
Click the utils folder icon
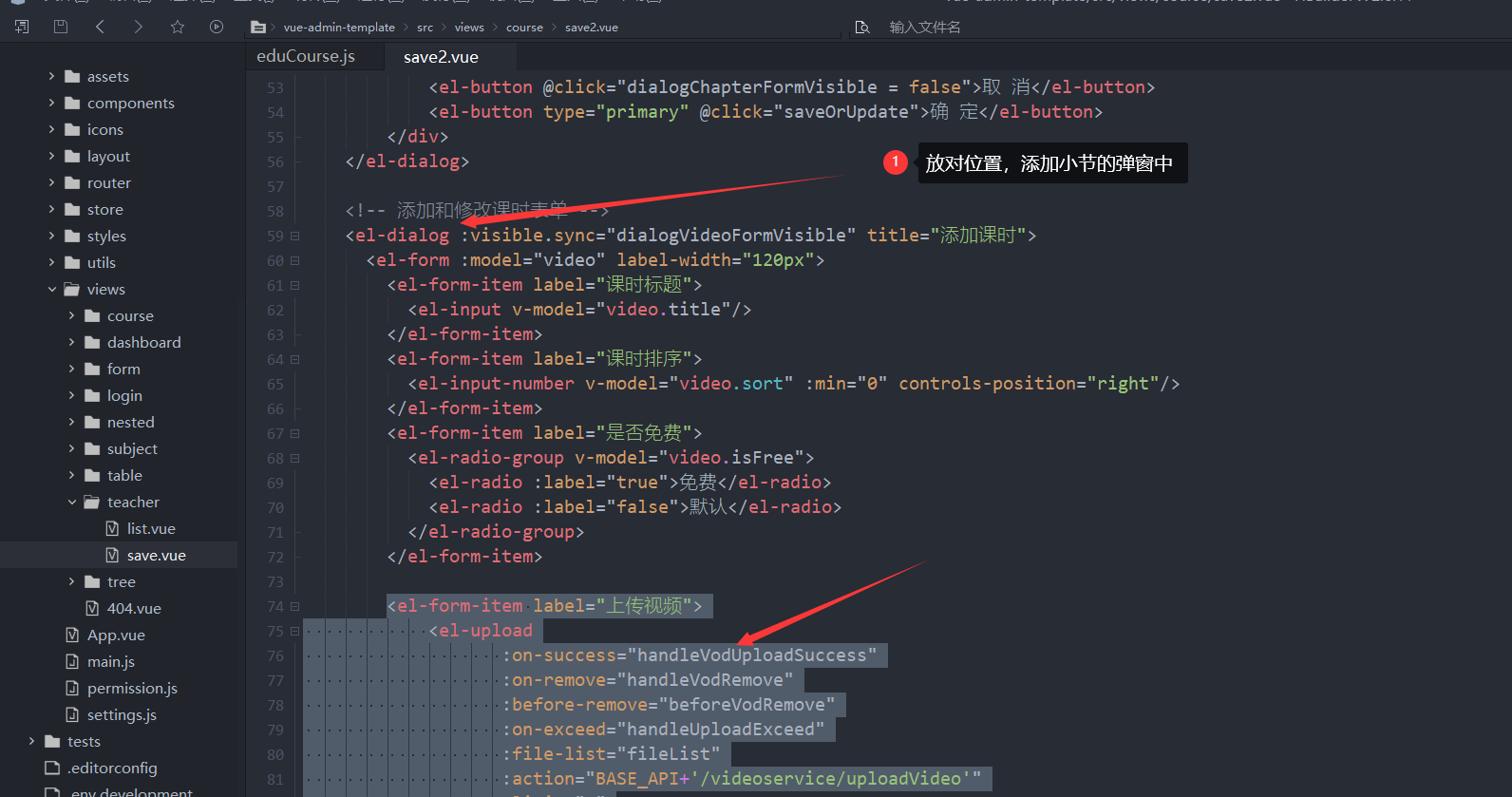pyautogui.click(x=72, y=262)
